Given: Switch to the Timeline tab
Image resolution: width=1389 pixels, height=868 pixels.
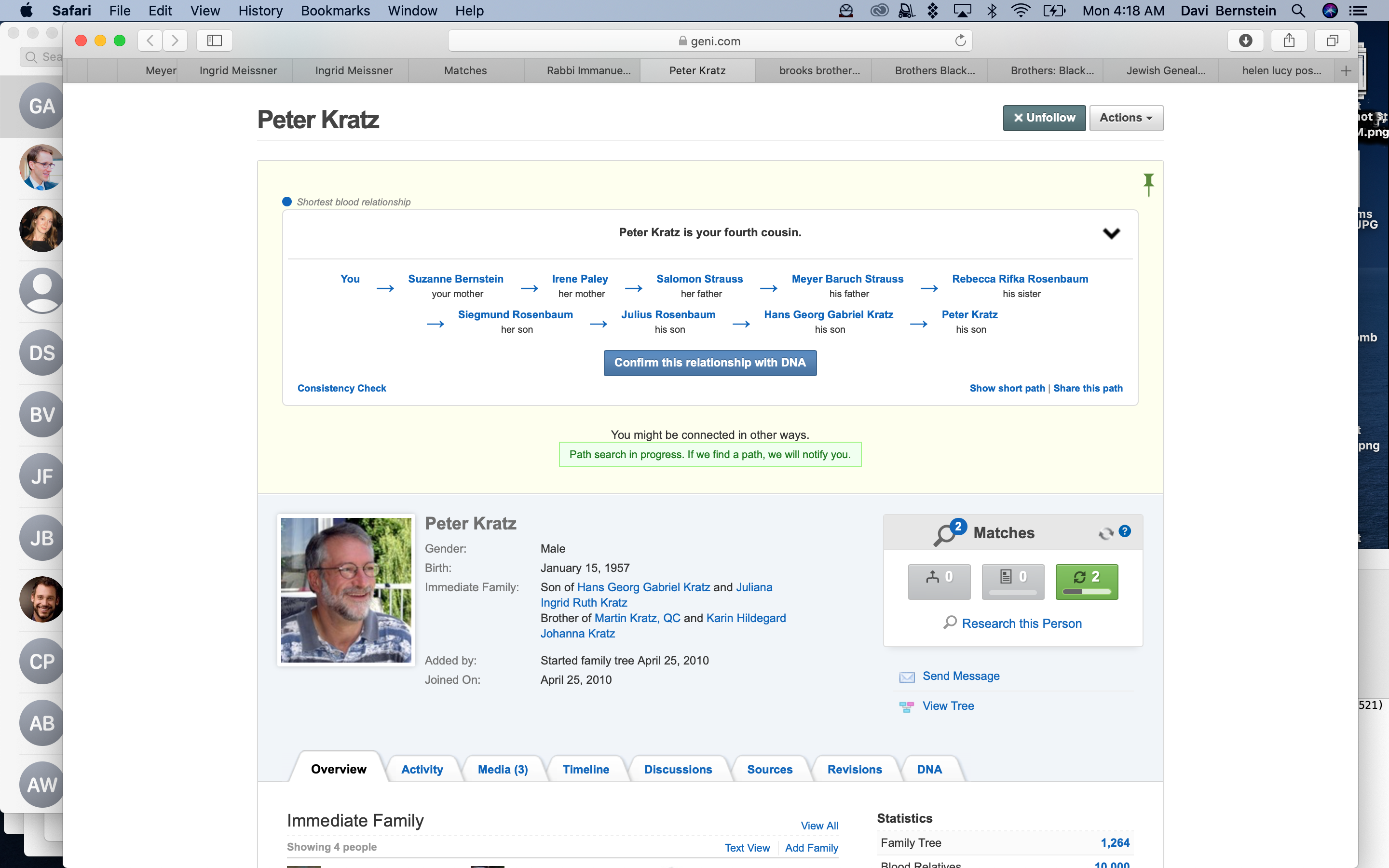Looking at the screenshot, I should tap(586, 769).
